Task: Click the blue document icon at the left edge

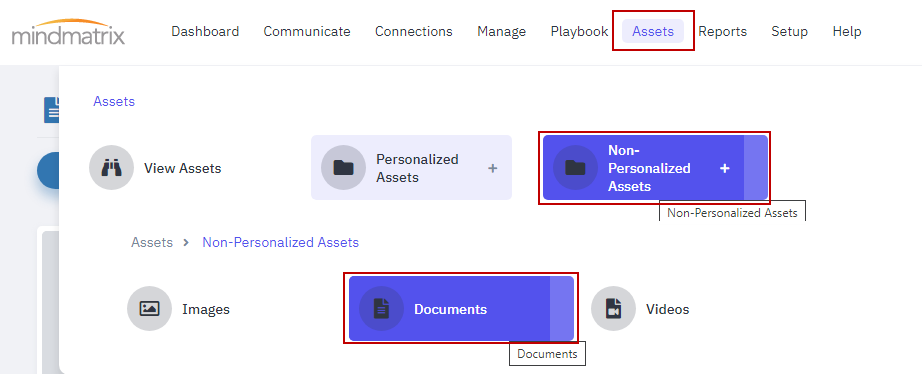Action: coord(52,110)
